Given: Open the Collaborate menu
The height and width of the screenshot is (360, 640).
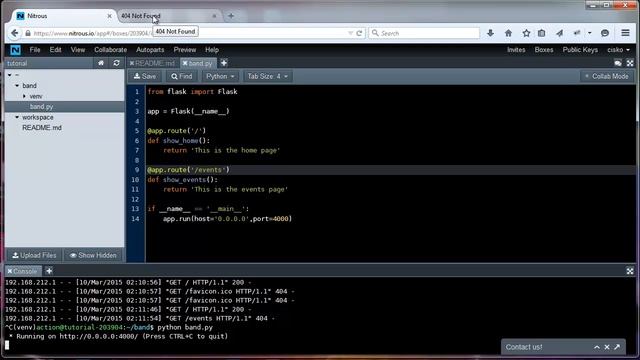Looking at the screenshot, I should tap(111, 50).
